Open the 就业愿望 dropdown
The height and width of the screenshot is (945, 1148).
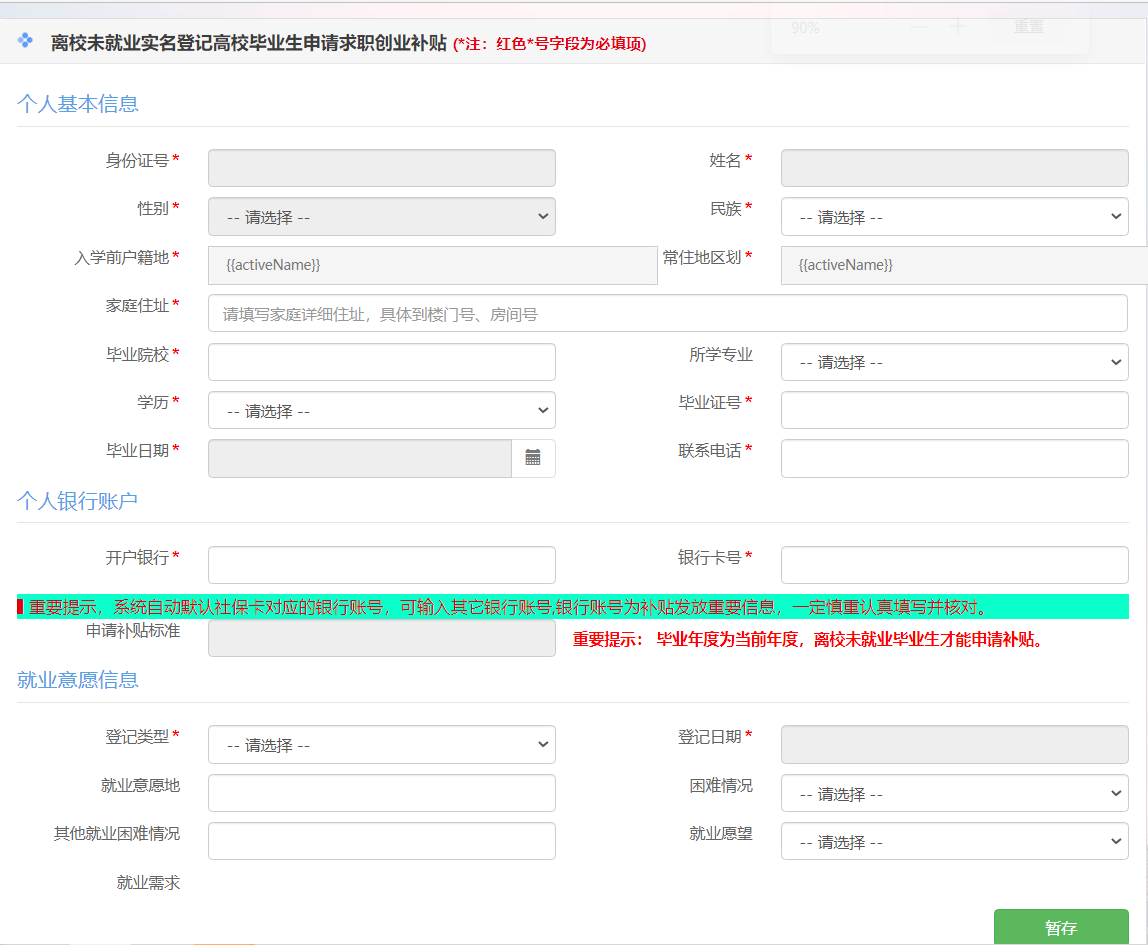click(954, 841)
